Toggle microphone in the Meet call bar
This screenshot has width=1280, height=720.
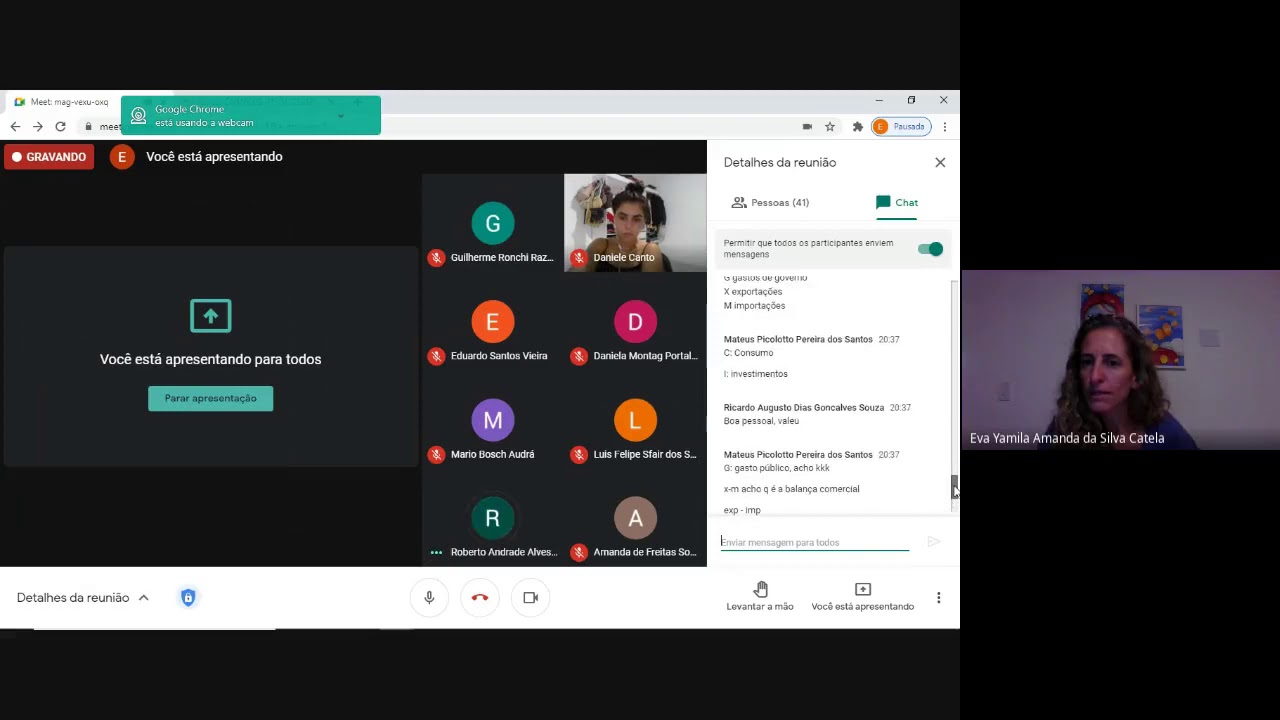coord(429,597)
